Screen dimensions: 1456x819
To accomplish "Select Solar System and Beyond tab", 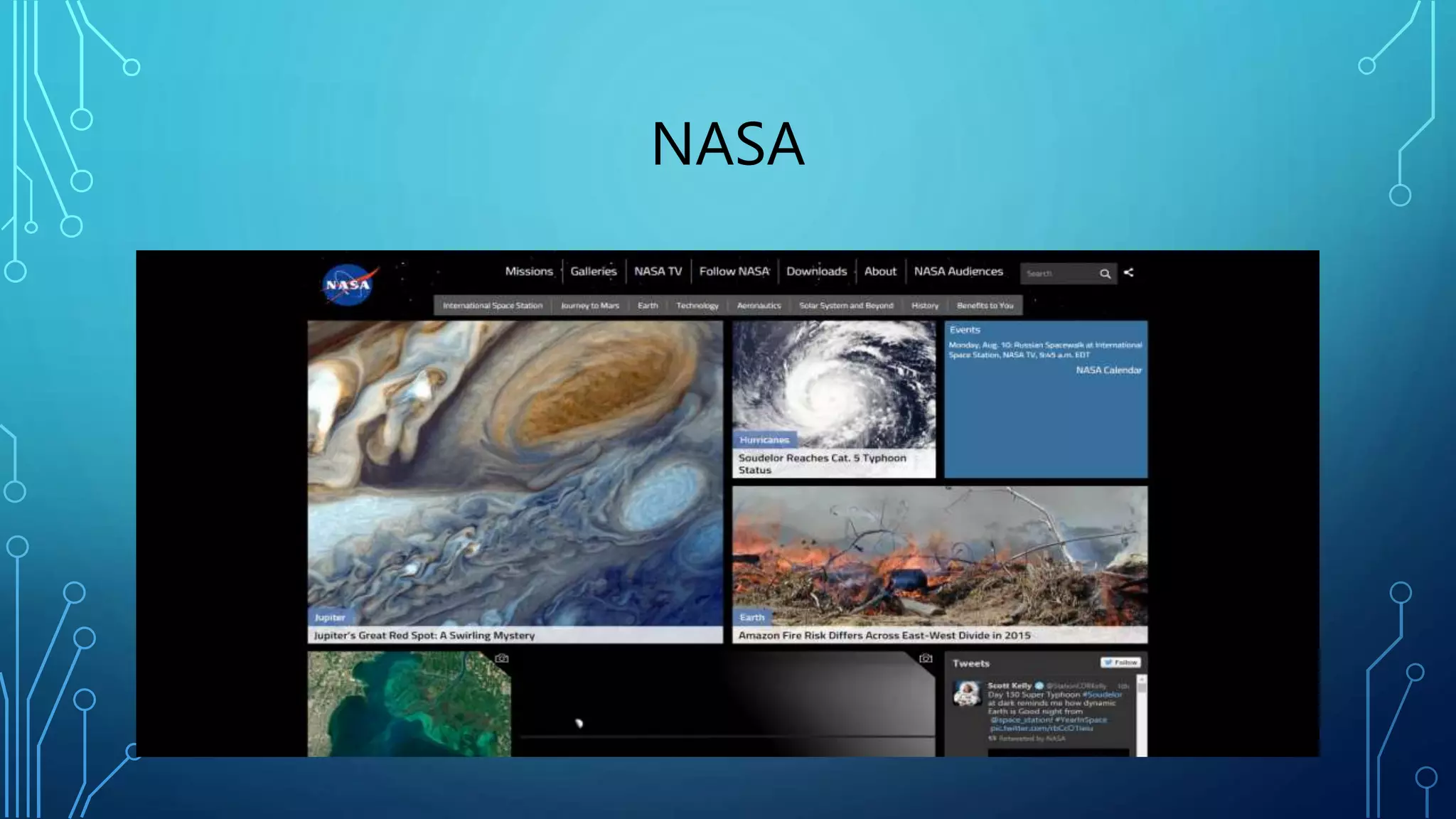I will click(x=846, y=306).
